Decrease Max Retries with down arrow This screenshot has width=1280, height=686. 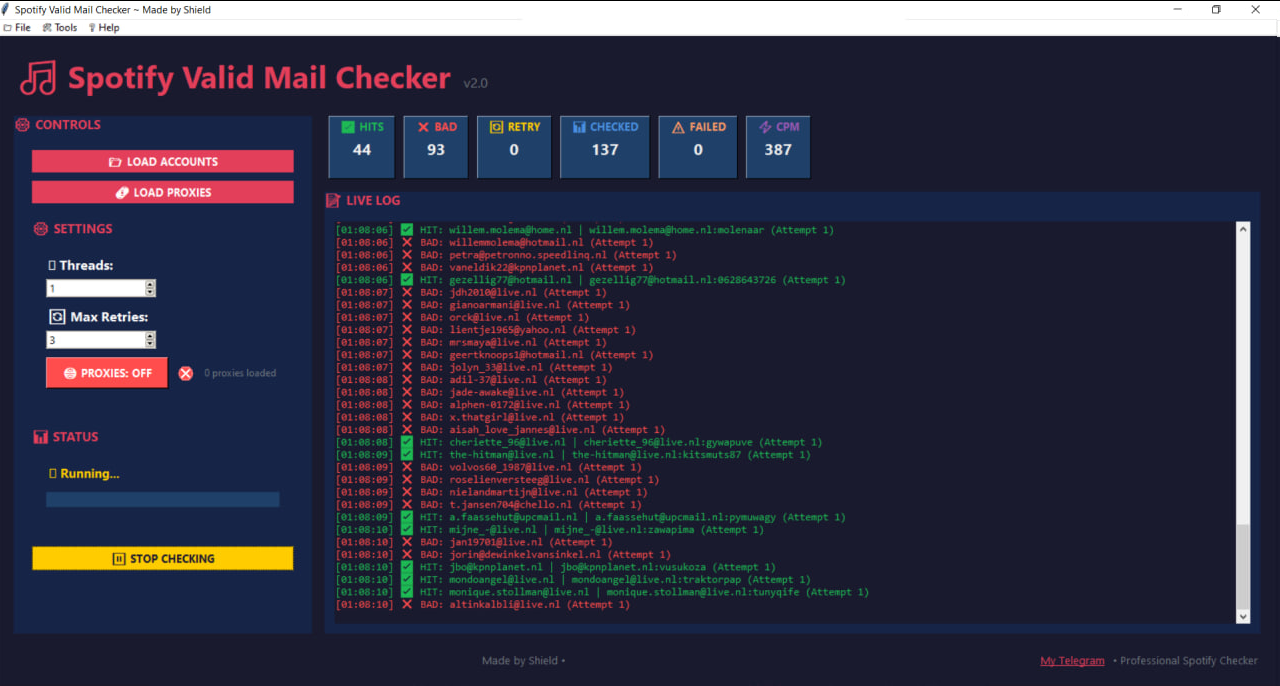[x=150, y=344]
